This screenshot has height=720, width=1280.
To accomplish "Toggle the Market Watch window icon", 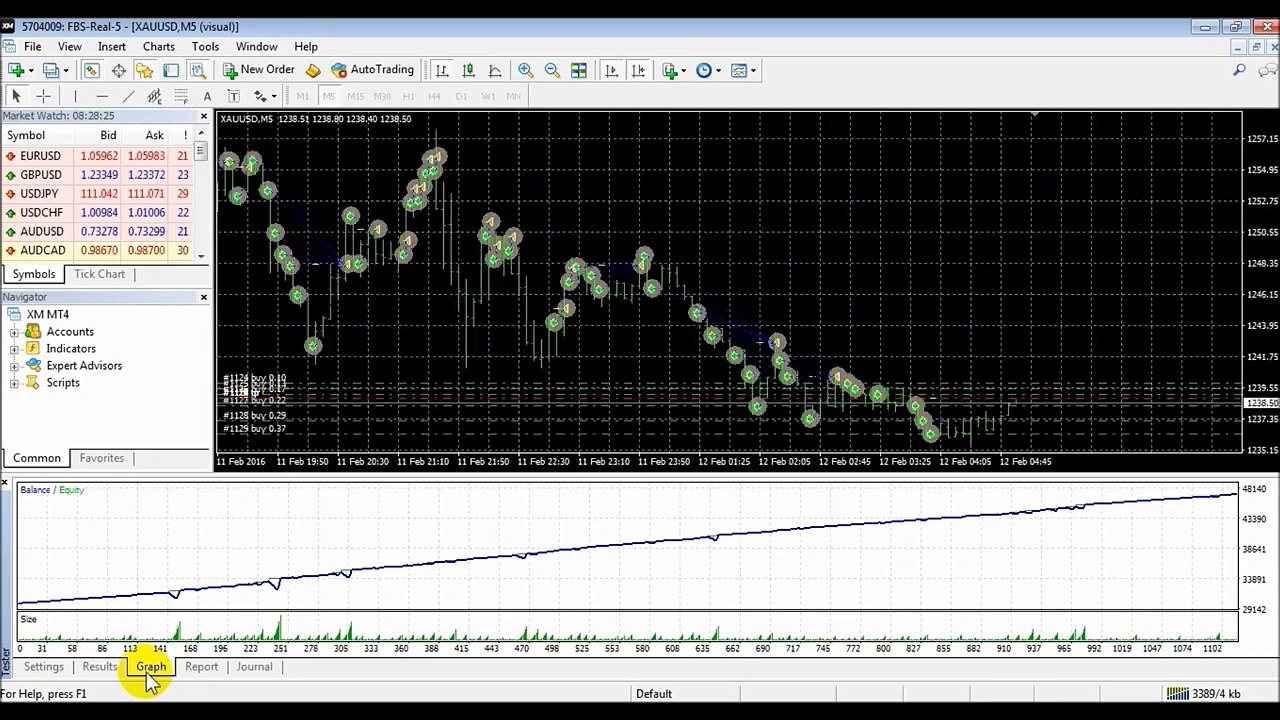I will click(91, 70).
